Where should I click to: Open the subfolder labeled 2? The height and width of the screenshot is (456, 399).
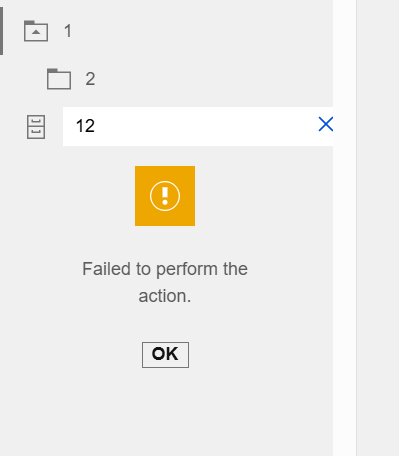coord(90,79)
